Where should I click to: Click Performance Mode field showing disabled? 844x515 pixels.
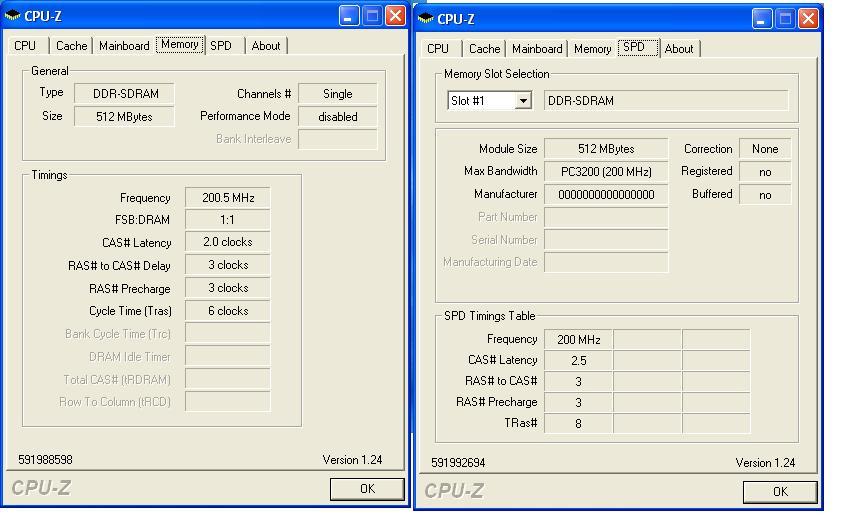tap(337, 116)
